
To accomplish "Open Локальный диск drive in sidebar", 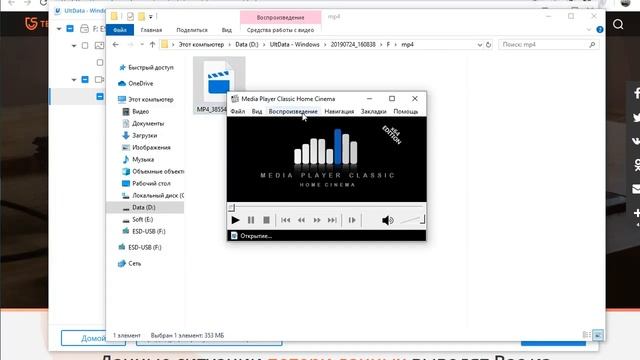I will 158,196.
